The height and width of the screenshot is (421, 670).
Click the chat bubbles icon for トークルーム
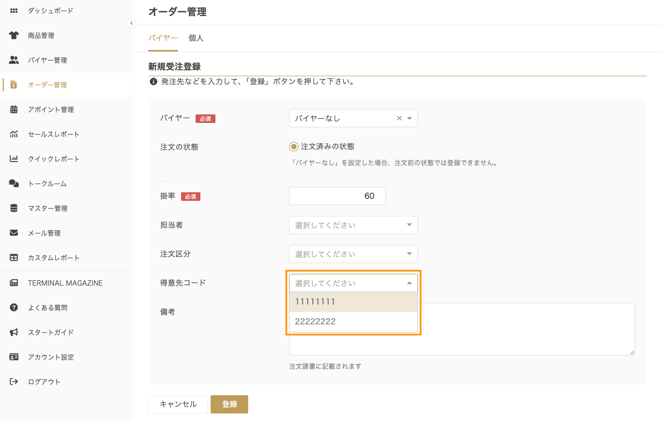click(14, 183)
